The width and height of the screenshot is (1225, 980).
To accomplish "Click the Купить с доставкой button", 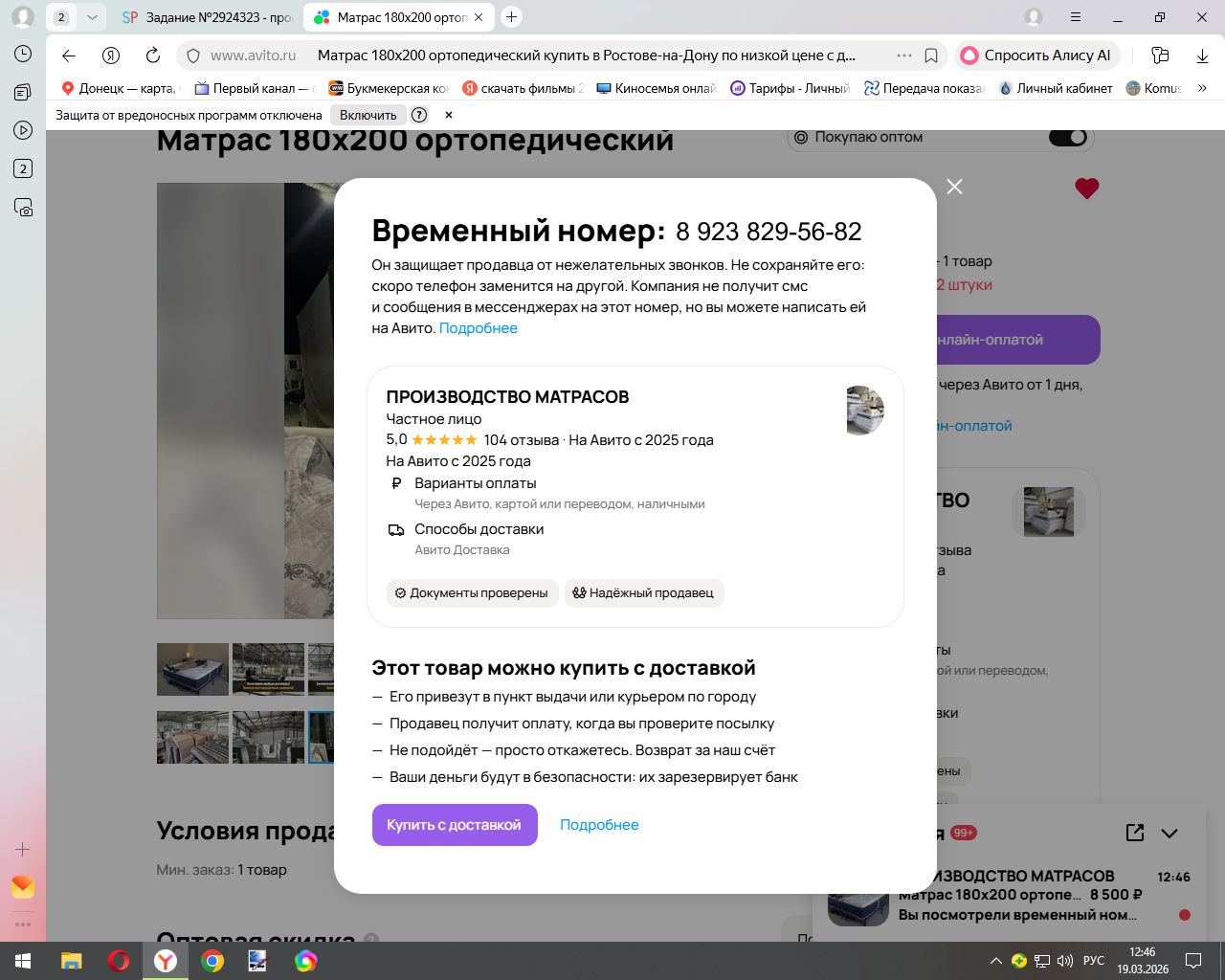I will click(x=455, y=825).
